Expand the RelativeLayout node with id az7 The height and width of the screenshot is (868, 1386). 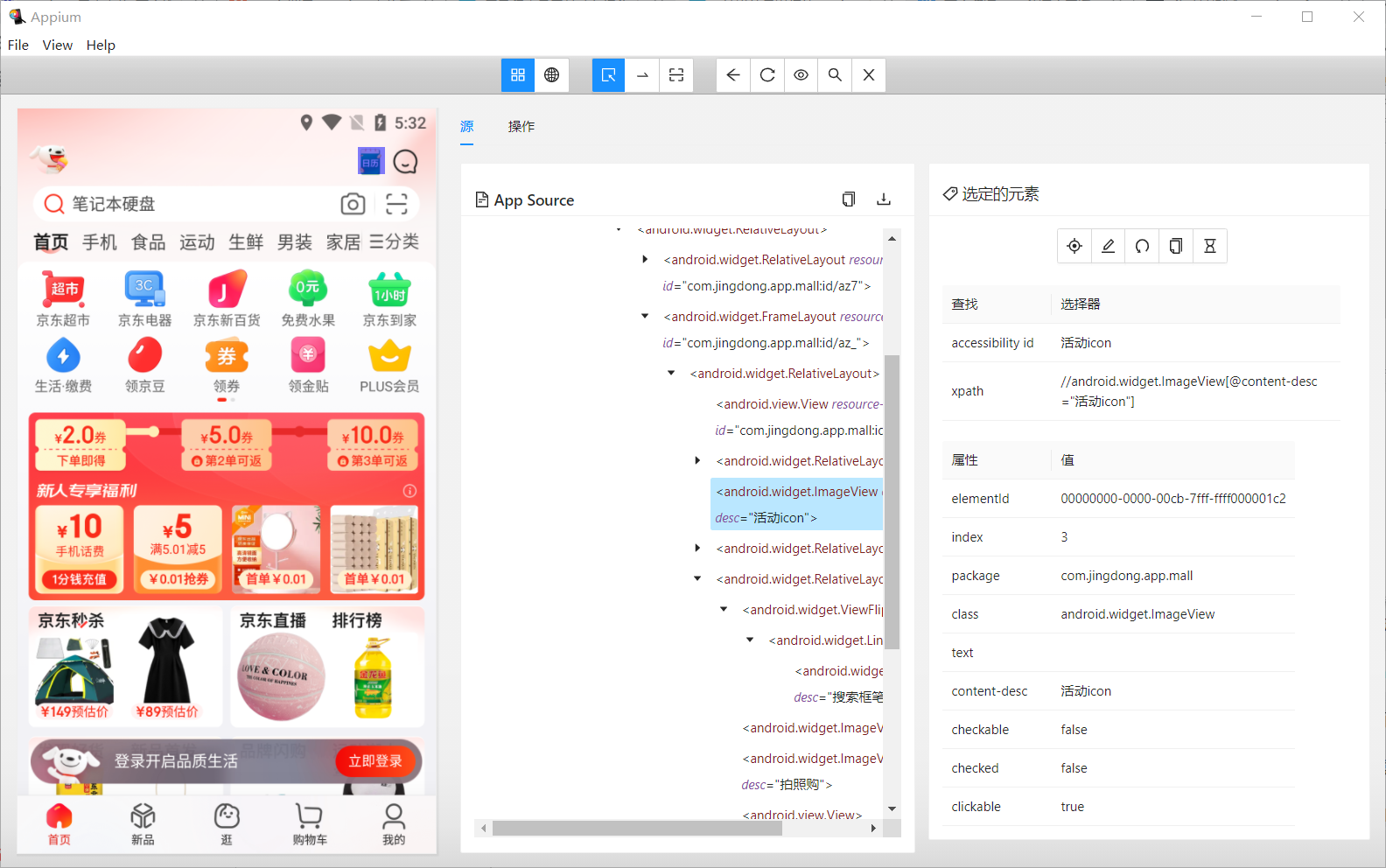coord(645,259)
